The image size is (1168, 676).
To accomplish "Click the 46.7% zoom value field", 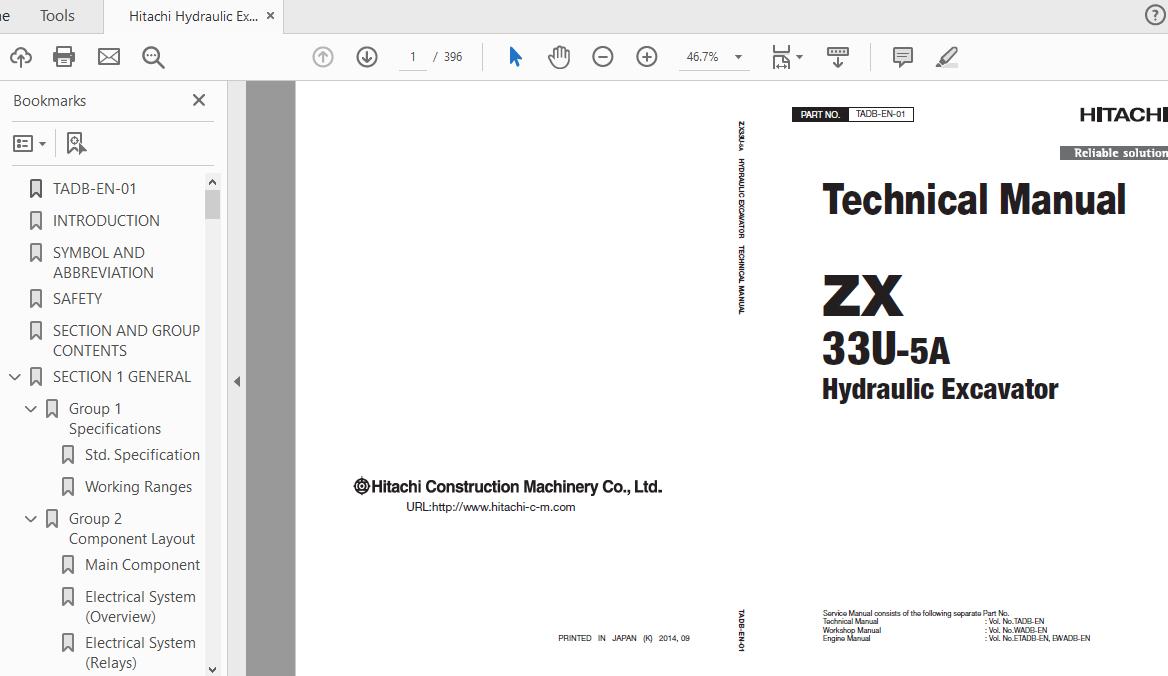I will click(x=702, y=57).
